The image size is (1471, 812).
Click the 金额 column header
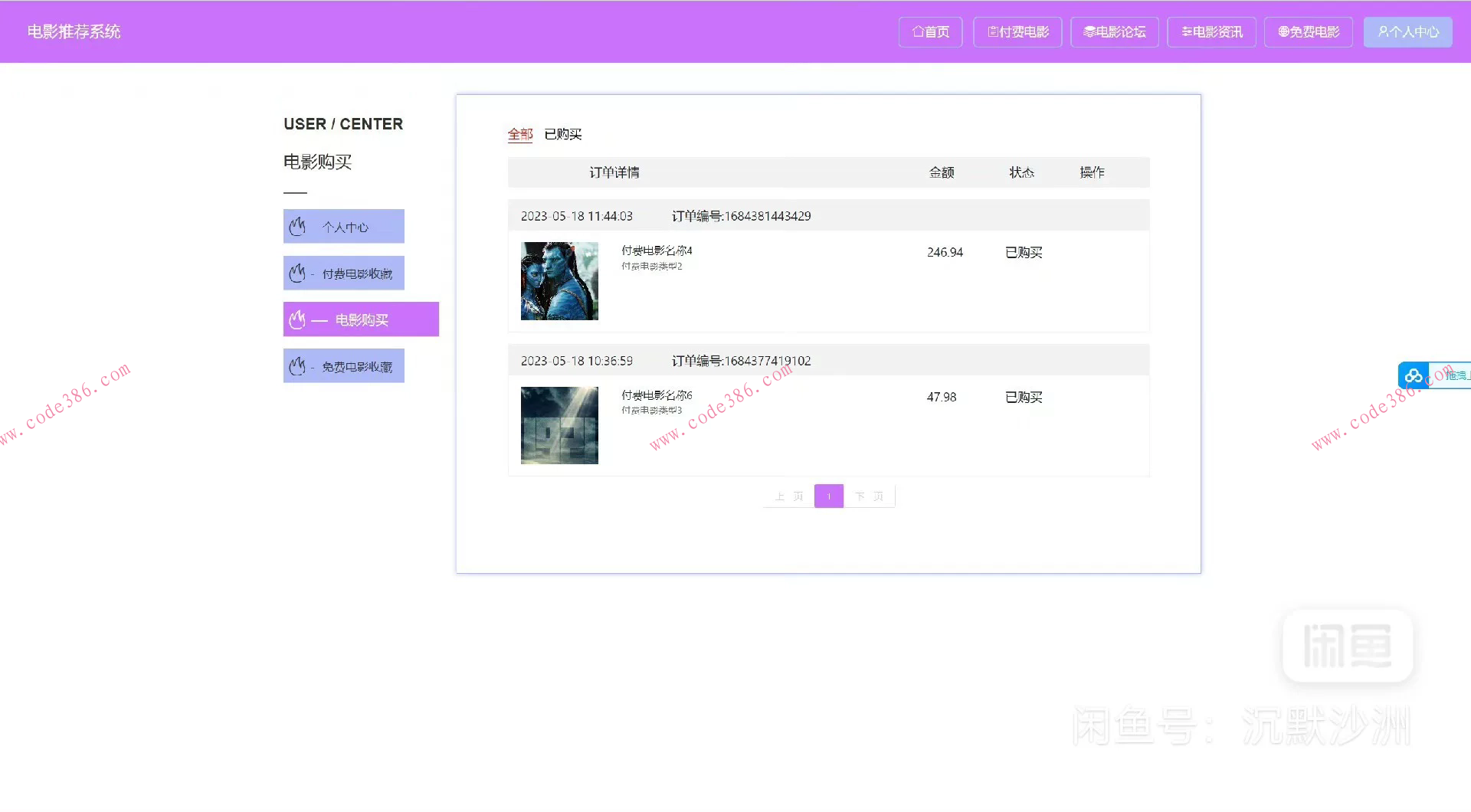(942, 172)
